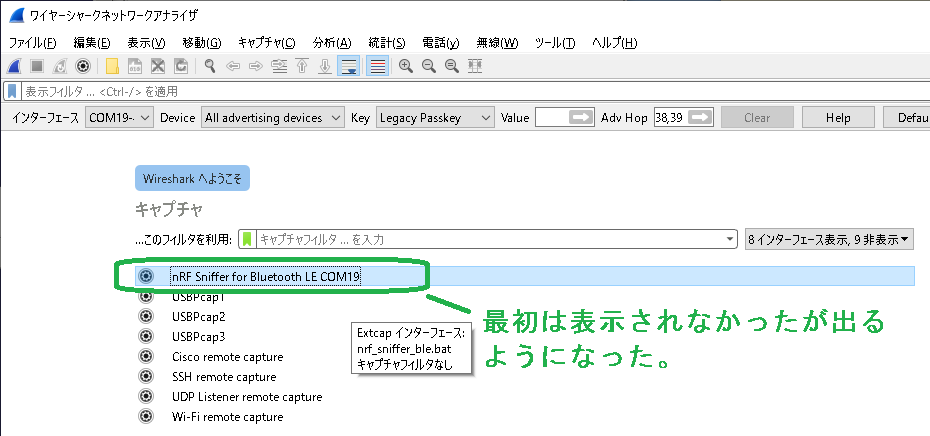Image resolution: width=930 pixels, height=436 pixels.
Task: Click the stop capture square icon
Action: [x=37, y=66]
